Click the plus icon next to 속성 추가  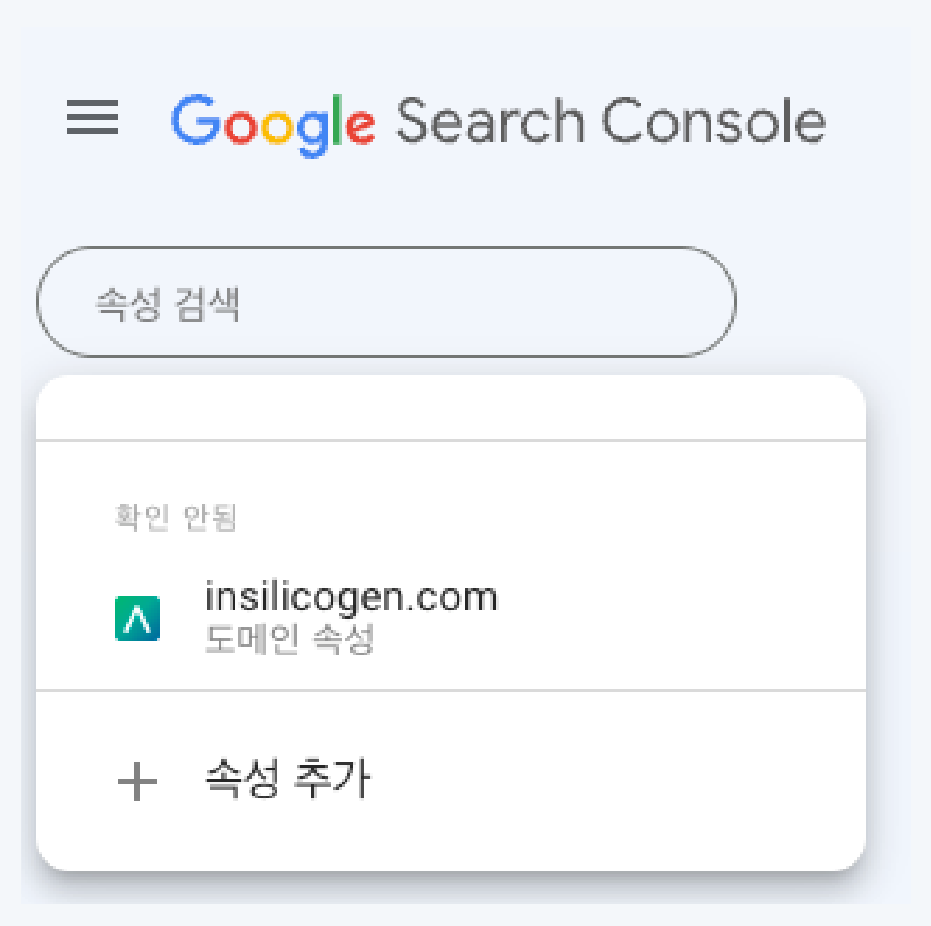point(138,783)
